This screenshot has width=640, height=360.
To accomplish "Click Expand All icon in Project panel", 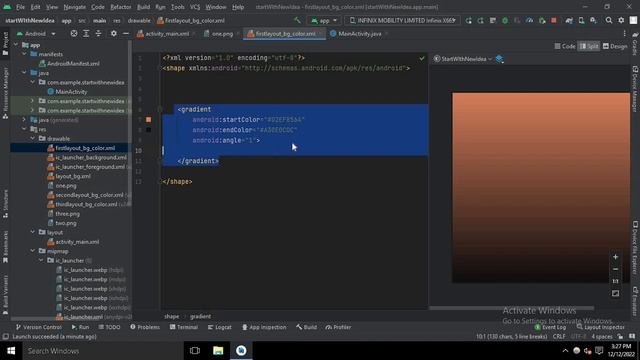I will pos(86,33).
